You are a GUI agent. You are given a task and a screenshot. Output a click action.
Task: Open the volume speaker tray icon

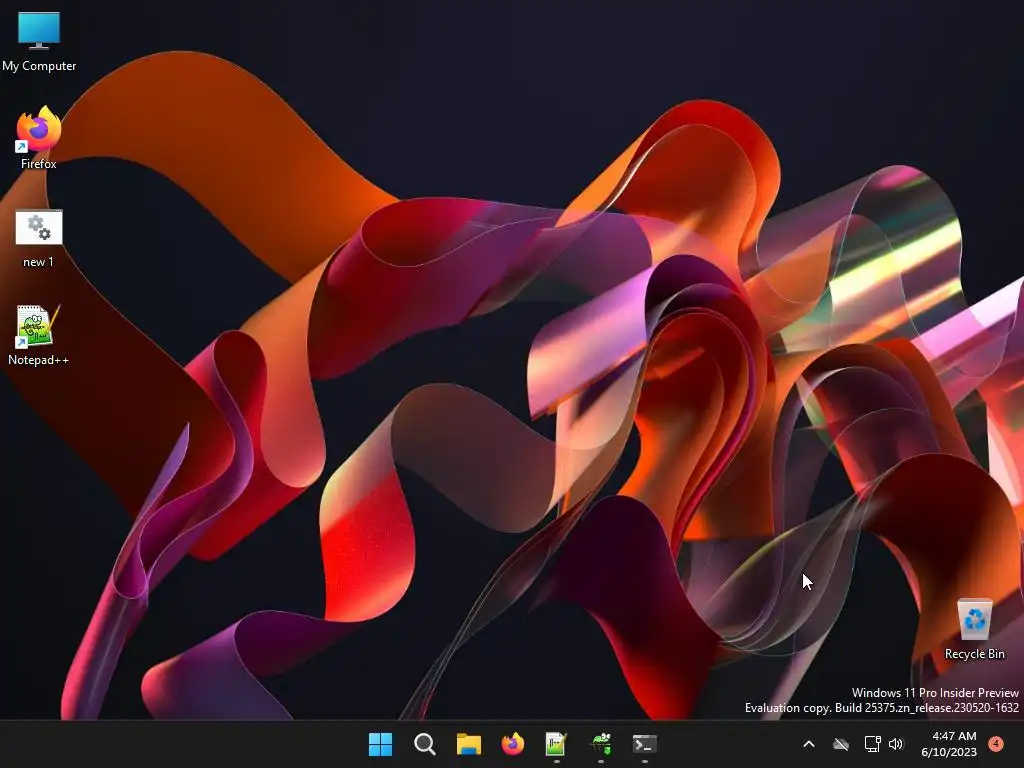coord(896,744)
